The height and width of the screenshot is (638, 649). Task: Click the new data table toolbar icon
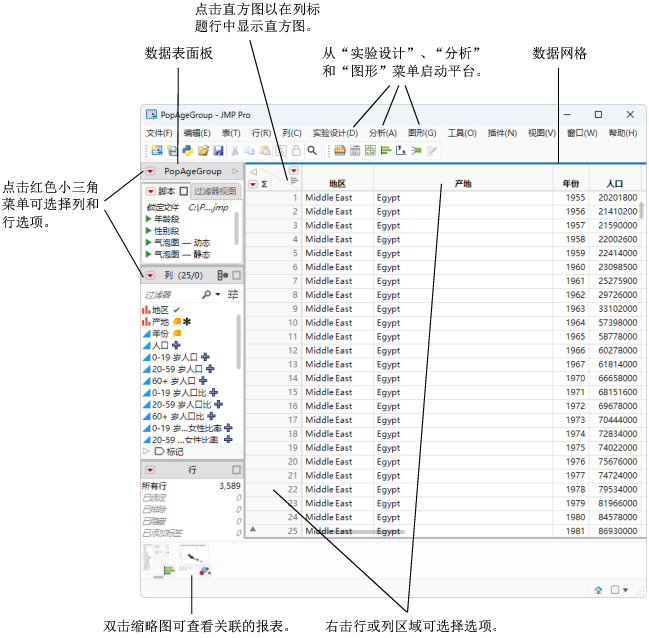point(157,150)
